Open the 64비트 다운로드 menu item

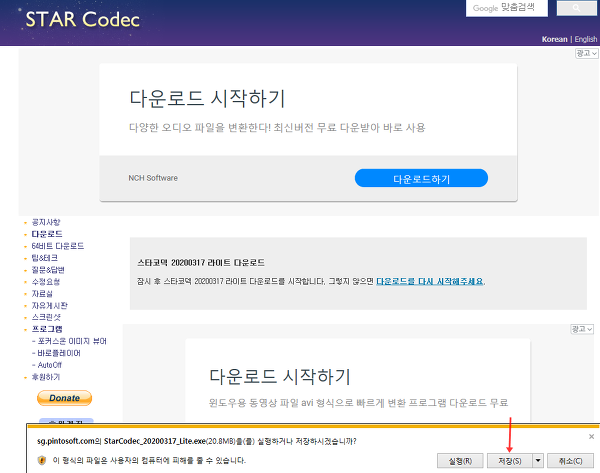point(58,246)
